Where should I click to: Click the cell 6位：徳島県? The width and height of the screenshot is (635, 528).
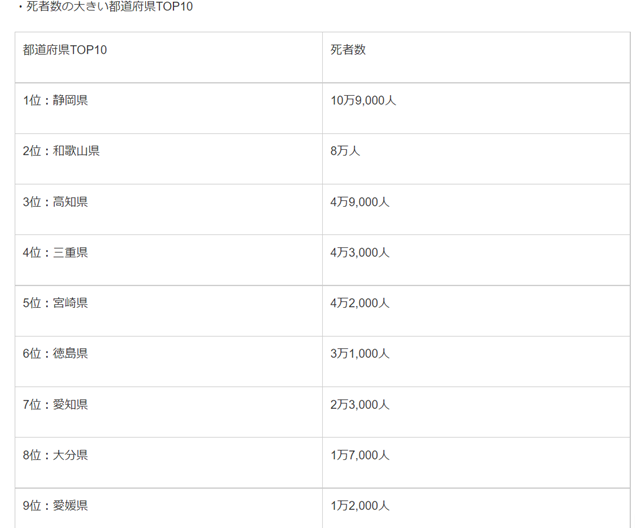(55, 353)
